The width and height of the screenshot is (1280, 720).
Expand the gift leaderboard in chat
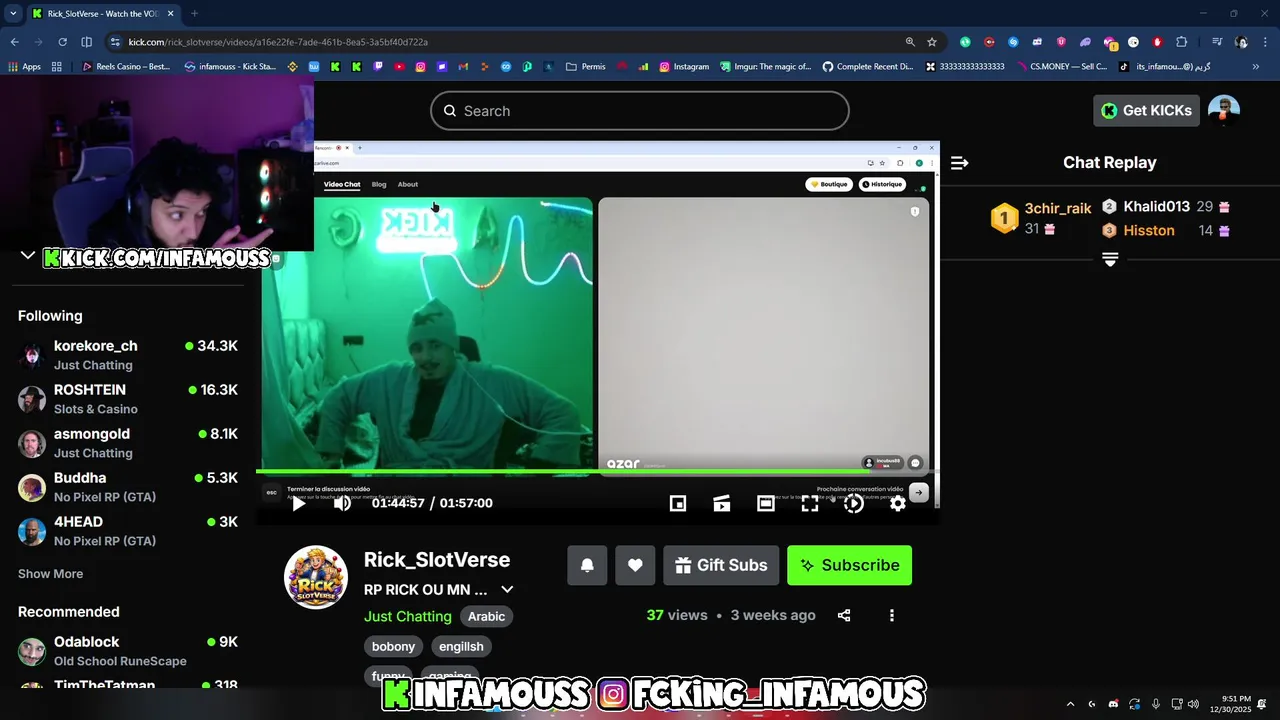[x=1110, y=259]
